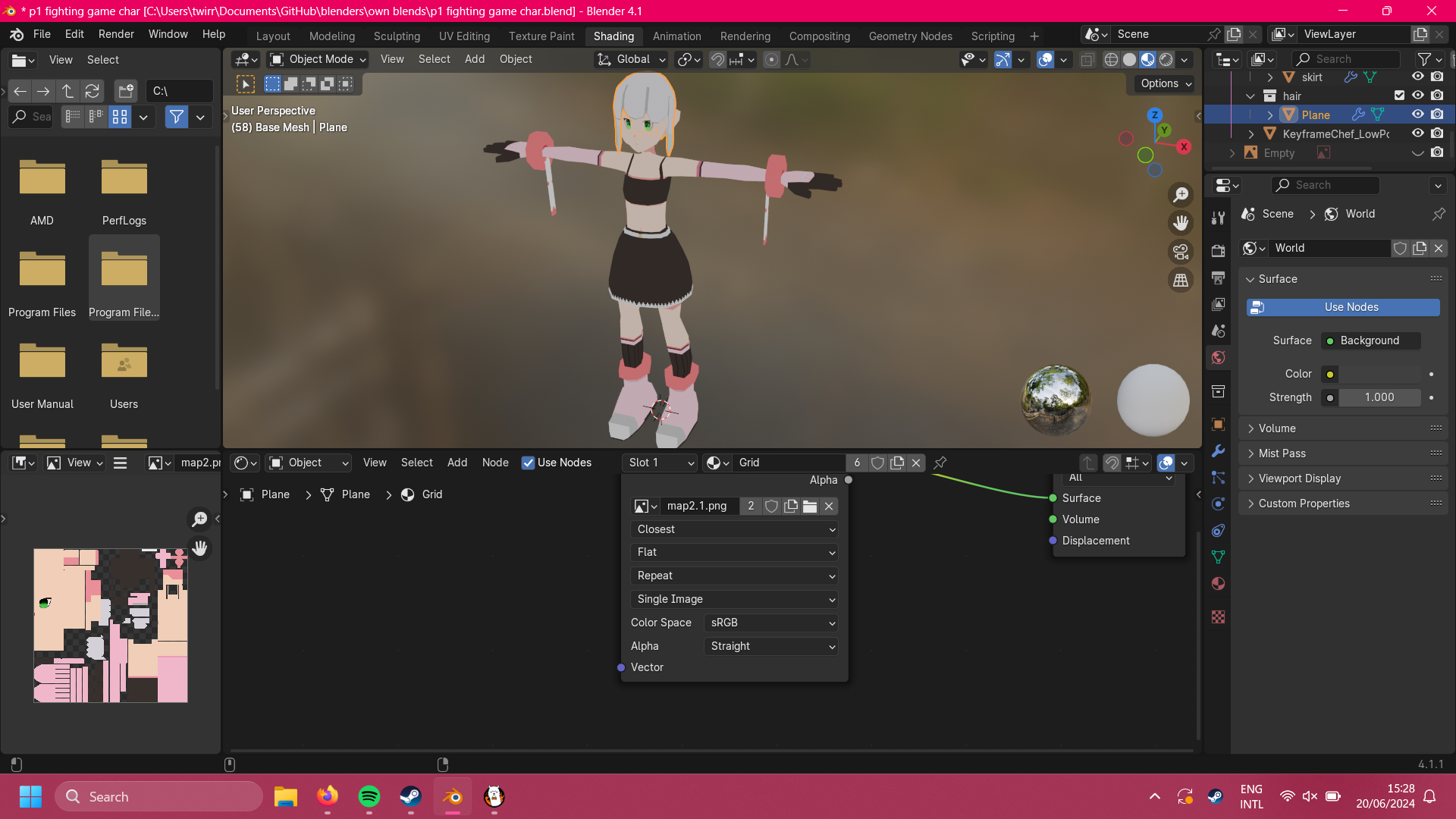Expand the Volume section in World properties
Screen dimensions: 1456x819
point(1277,428)
